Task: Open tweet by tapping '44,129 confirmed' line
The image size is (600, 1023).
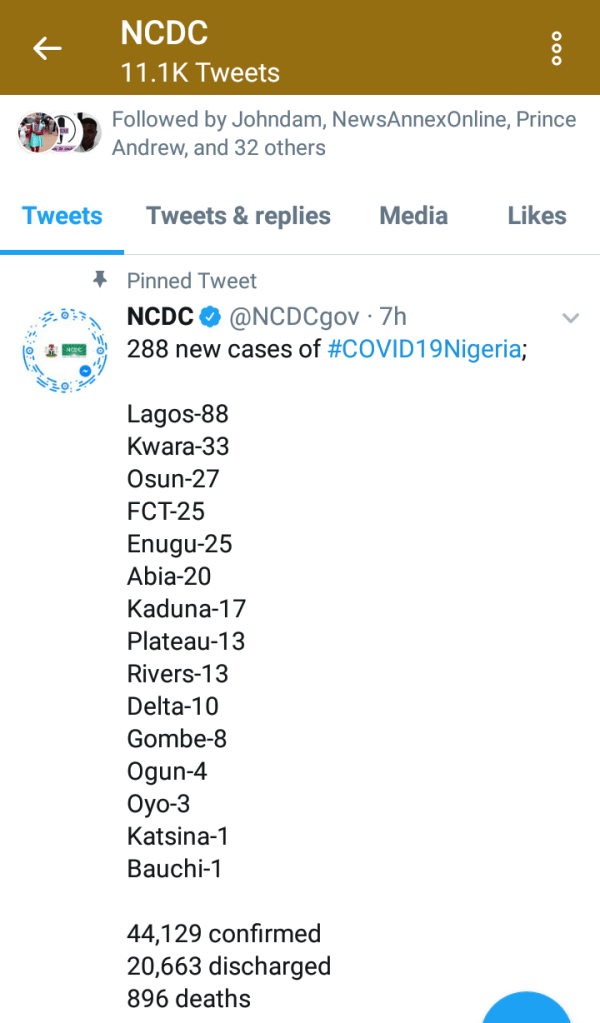Action: click(x=223, y=934)
